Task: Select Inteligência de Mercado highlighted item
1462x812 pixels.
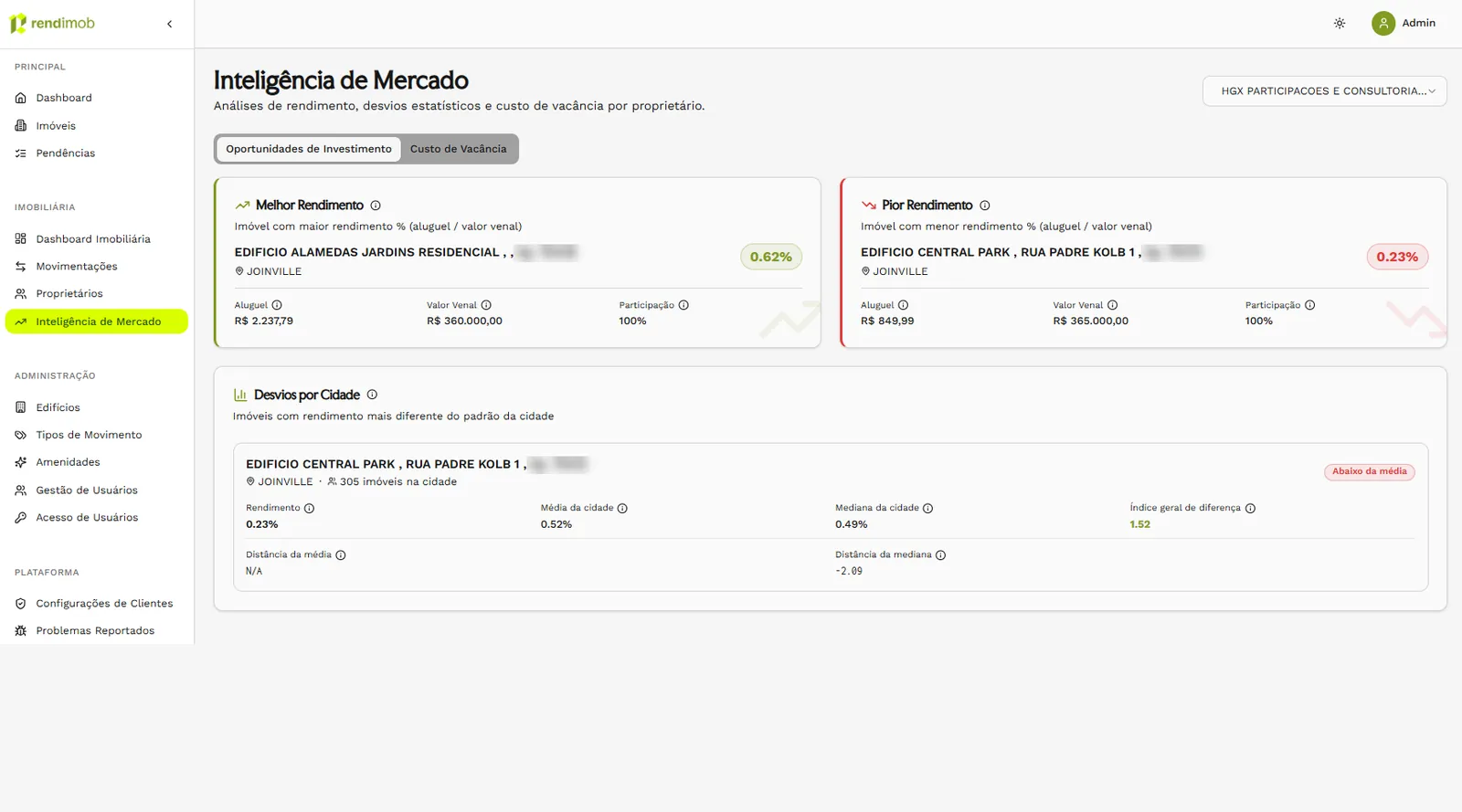Action: pyautogui.click(x=97, y=322)
